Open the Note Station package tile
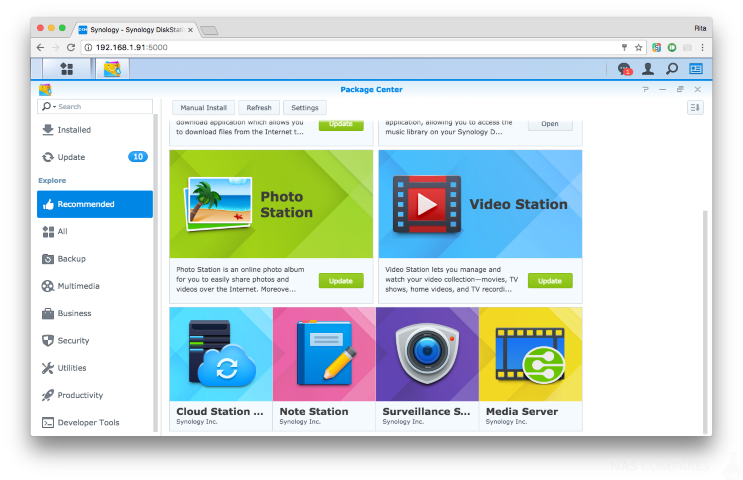 324,369
